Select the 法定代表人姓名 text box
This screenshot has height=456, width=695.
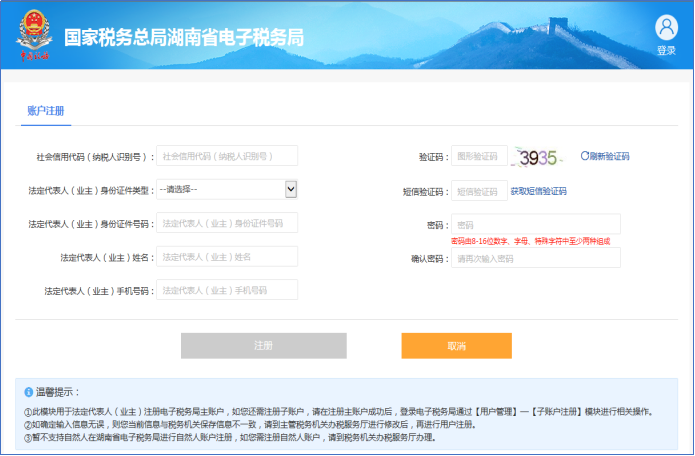click(x=227, y=257)
